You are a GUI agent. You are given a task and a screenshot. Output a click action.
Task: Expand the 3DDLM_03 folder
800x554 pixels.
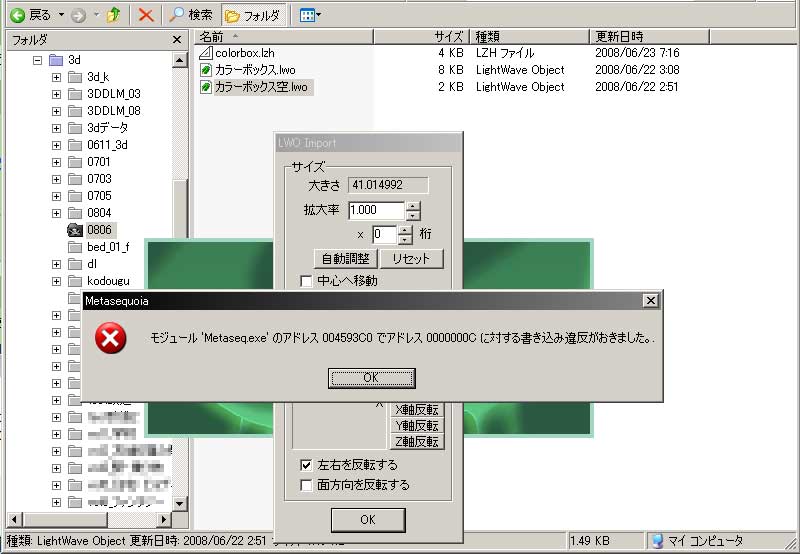pyautogui.click(x=56, y=94)
